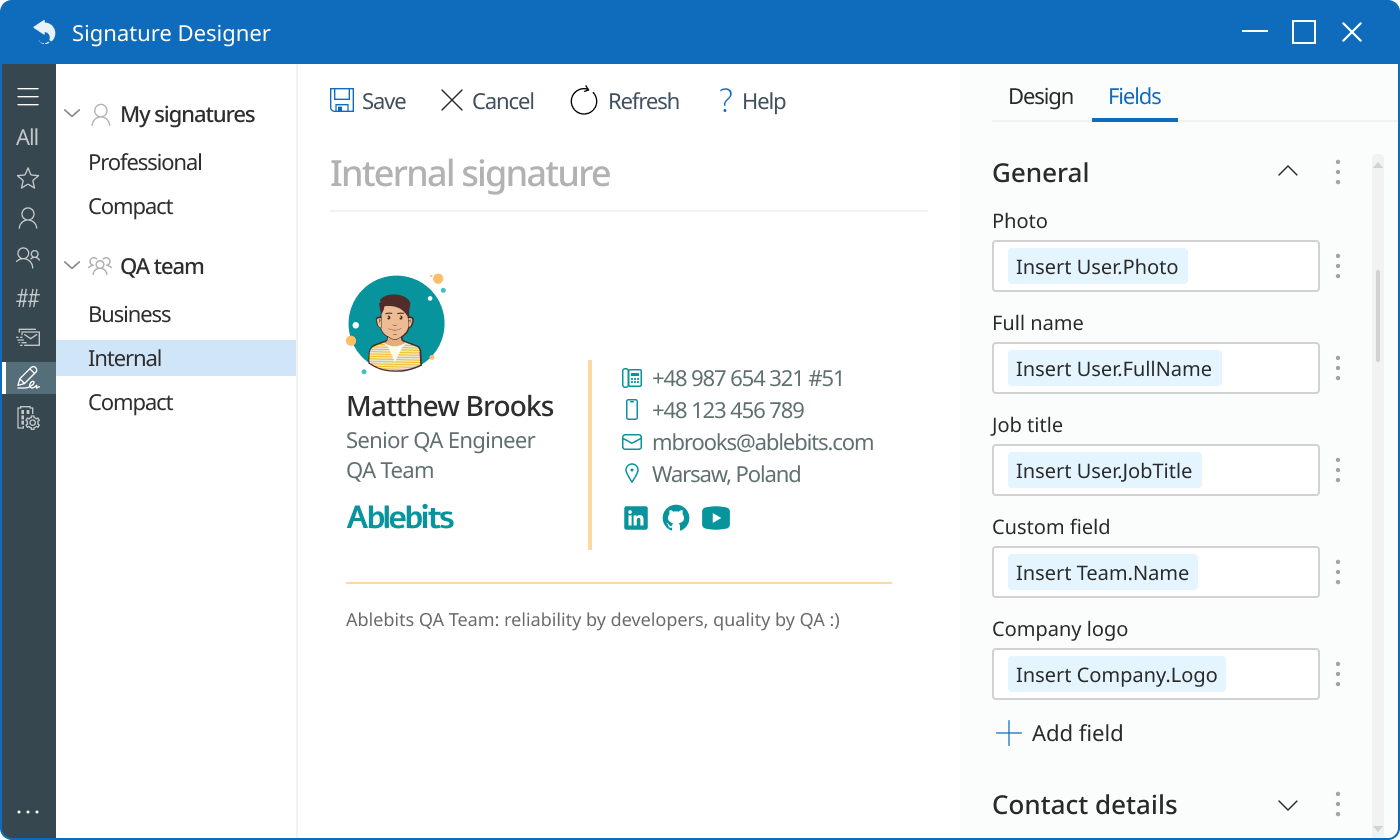Click the GitHub icon in the signature

(675, 518)
